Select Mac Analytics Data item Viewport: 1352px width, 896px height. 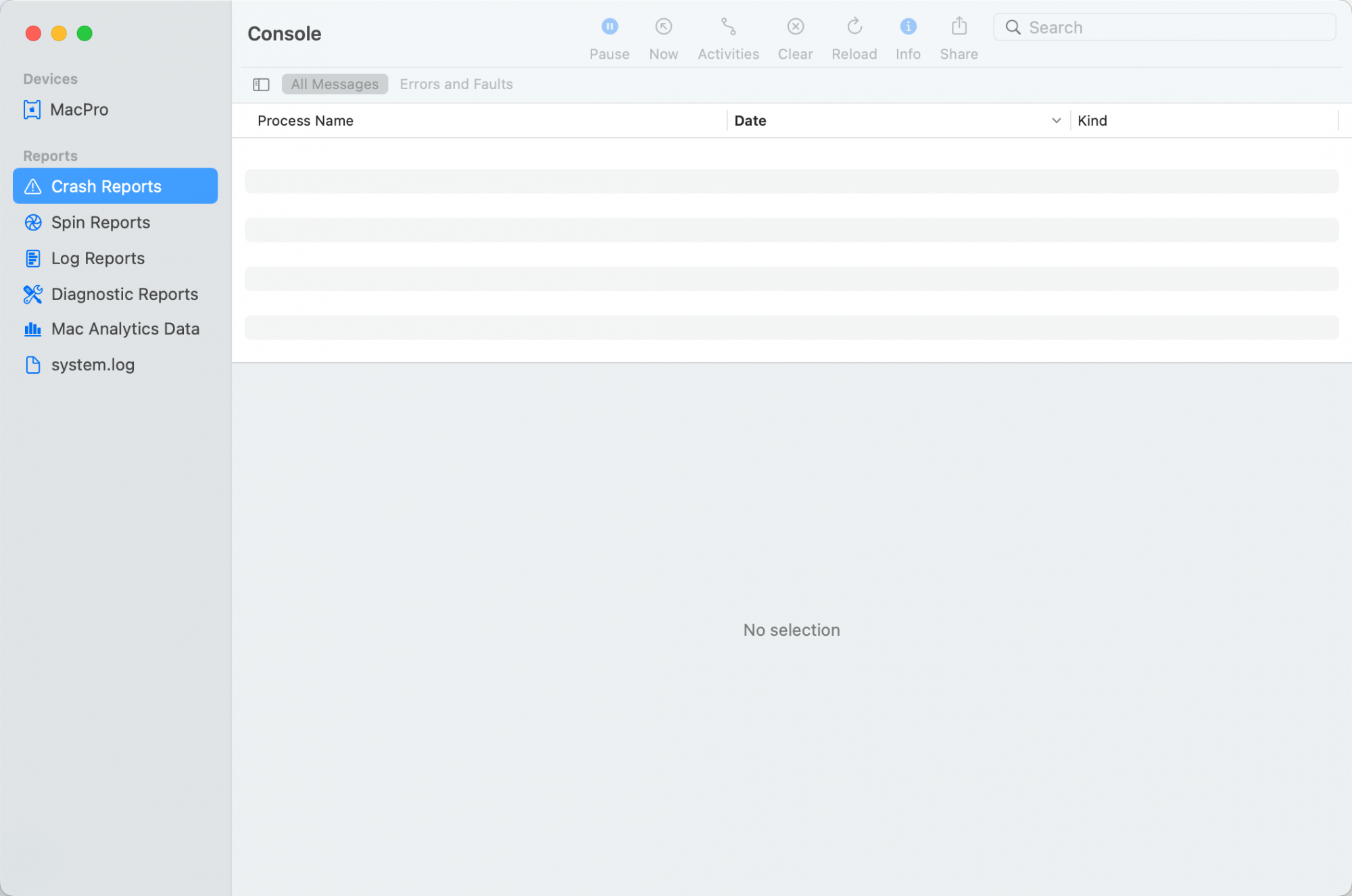coord(125,329)
